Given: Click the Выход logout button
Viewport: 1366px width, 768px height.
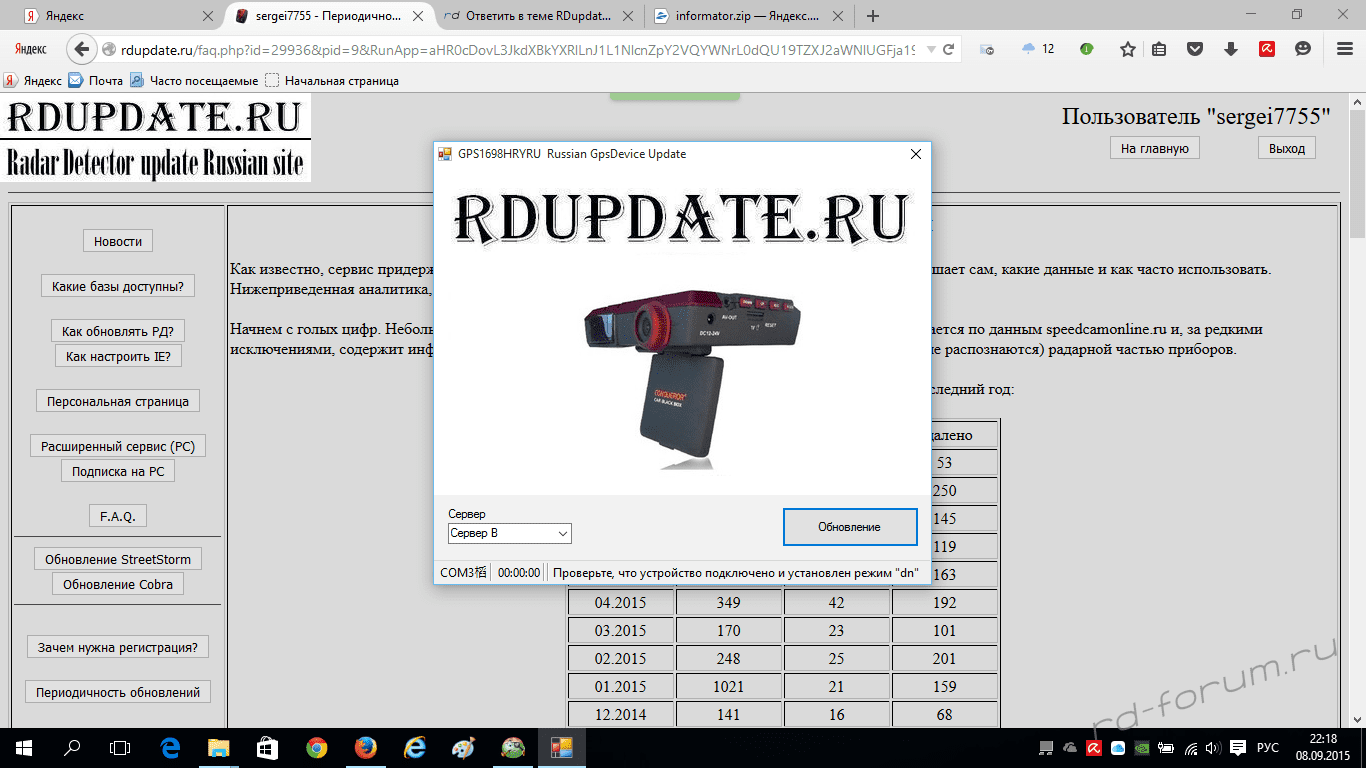Looking at the screenshot, I should coord(1286,148).
